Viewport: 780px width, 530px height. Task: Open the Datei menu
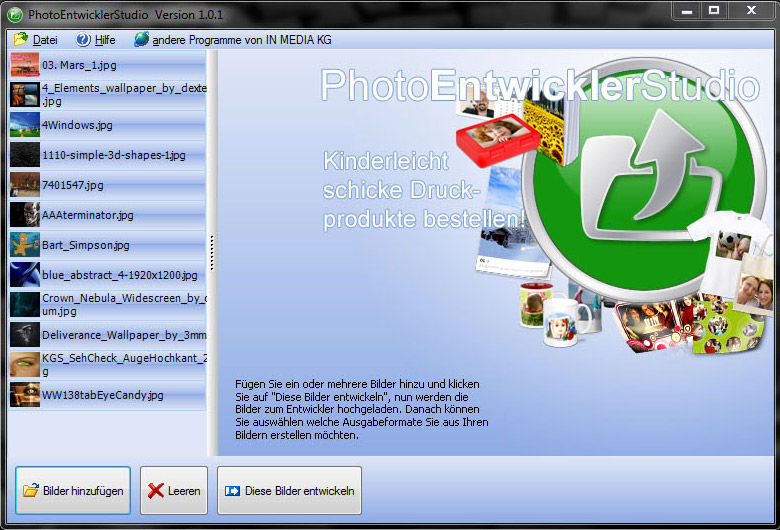tap(36, 40)
